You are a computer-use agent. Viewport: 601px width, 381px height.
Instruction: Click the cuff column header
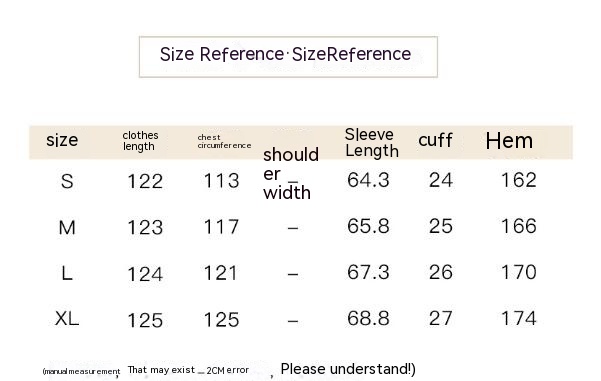(435, 140)
